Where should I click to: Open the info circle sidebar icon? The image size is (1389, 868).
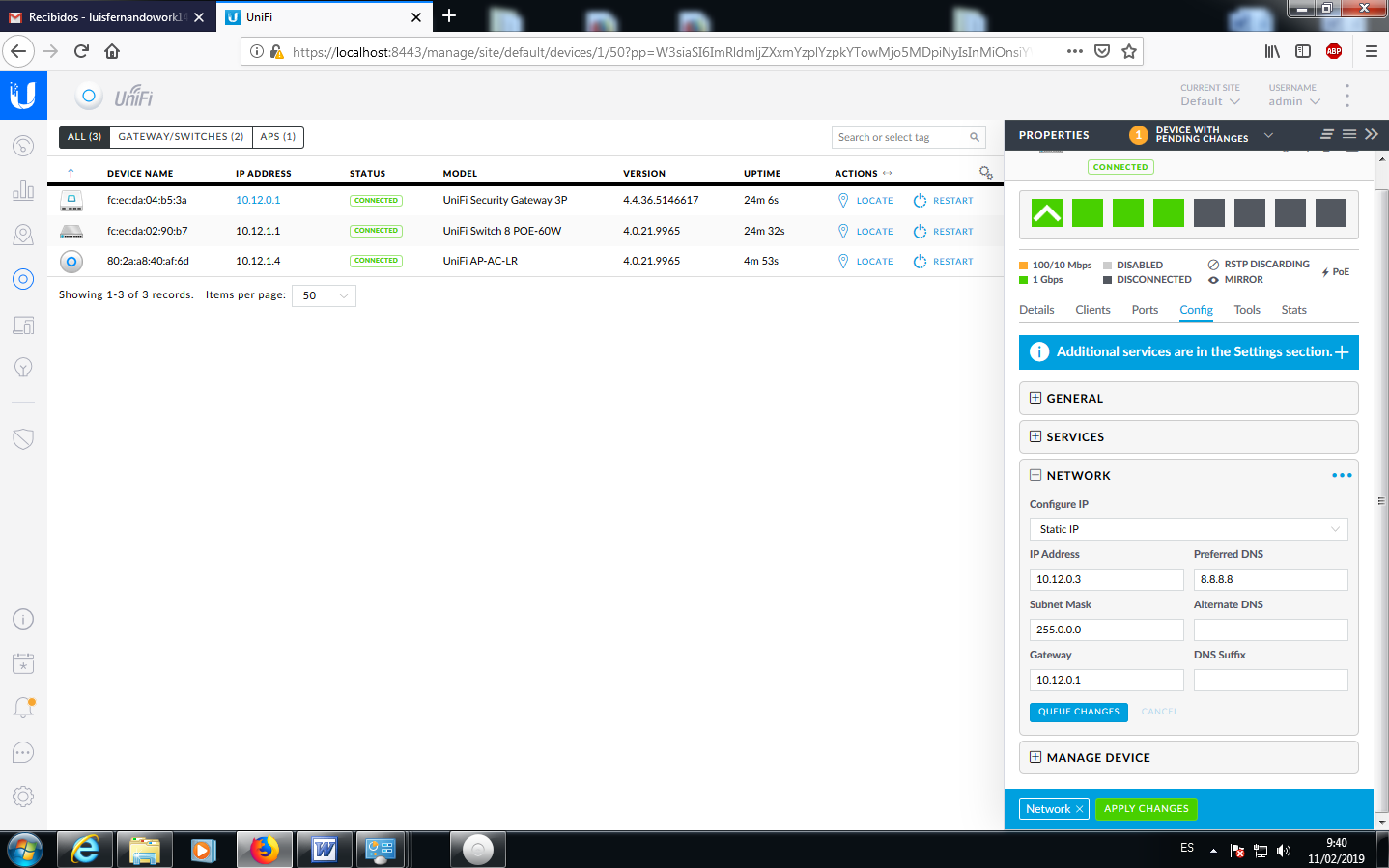[23, 619]
